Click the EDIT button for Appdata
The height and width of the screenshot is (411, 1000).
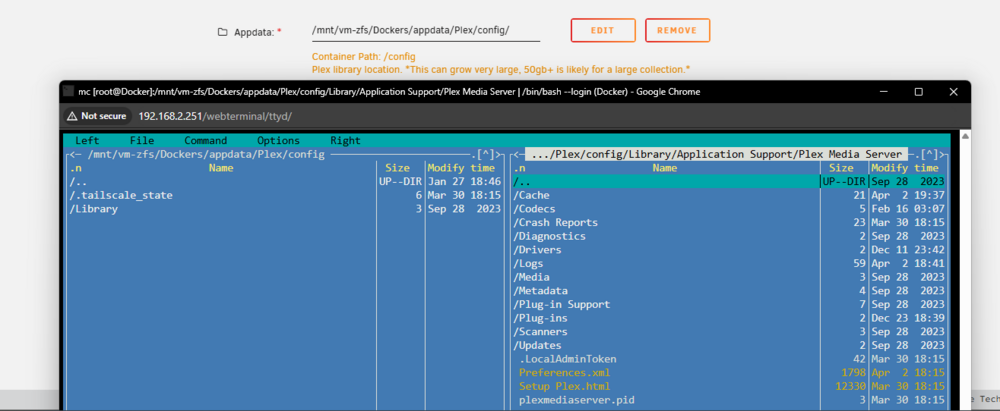pos(603,30)
